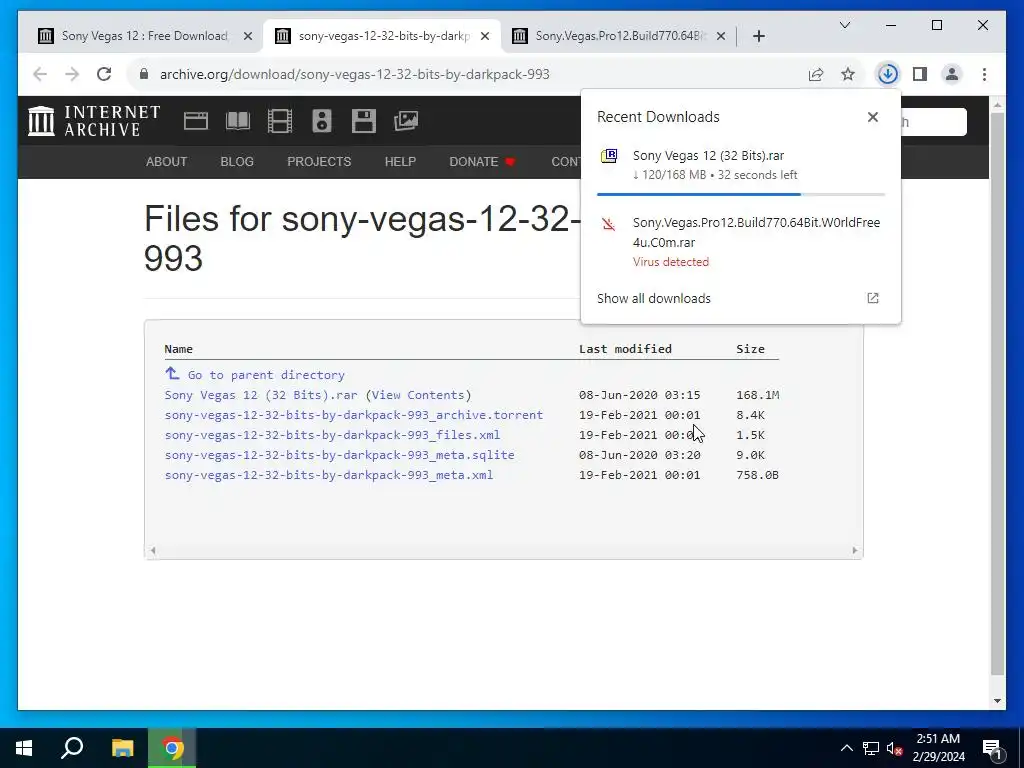Open BLOG menu item
The width and height of the screenshot is (1024, 768).
tap(237, 161)
